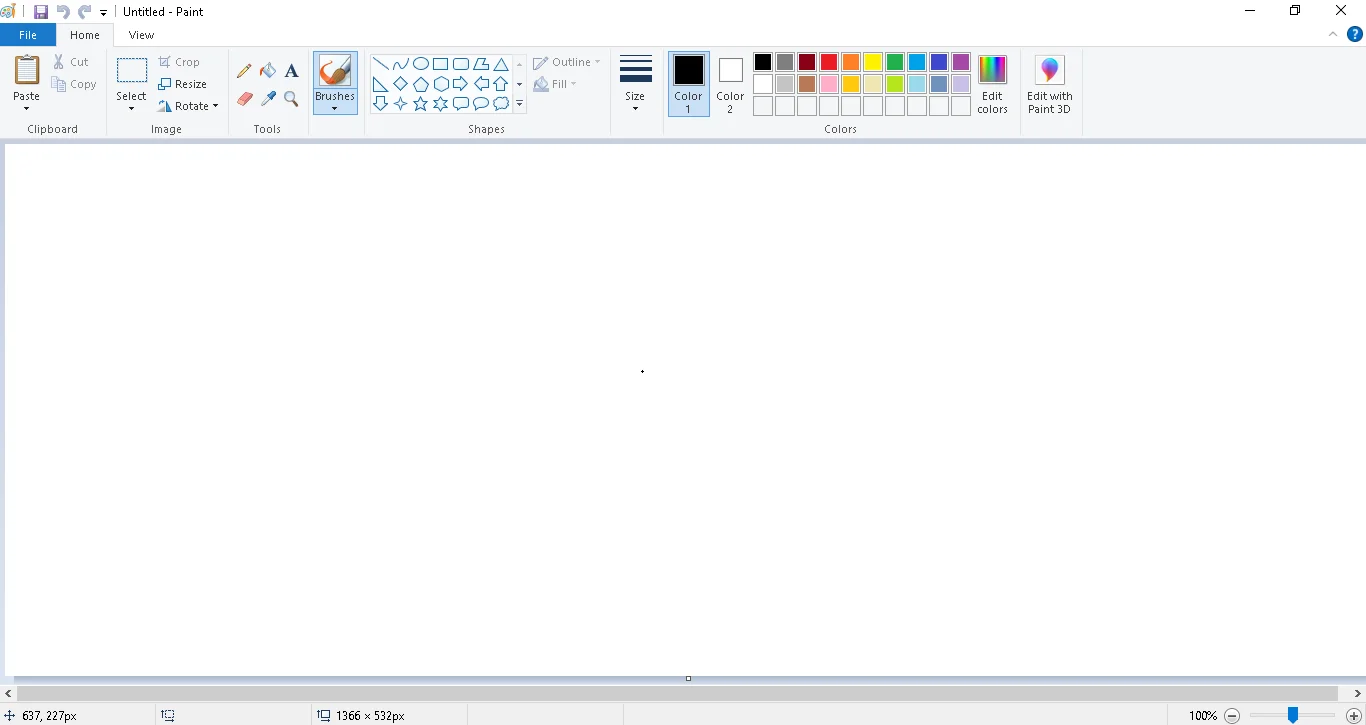Select the Eraser tool
The height and width of the screenshot is (725, 1366).
244,99
